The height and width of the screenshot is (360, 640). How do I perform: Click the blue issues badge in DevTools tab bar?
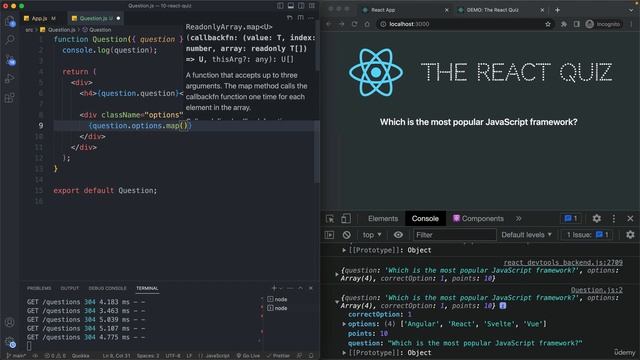coord(571,218)
